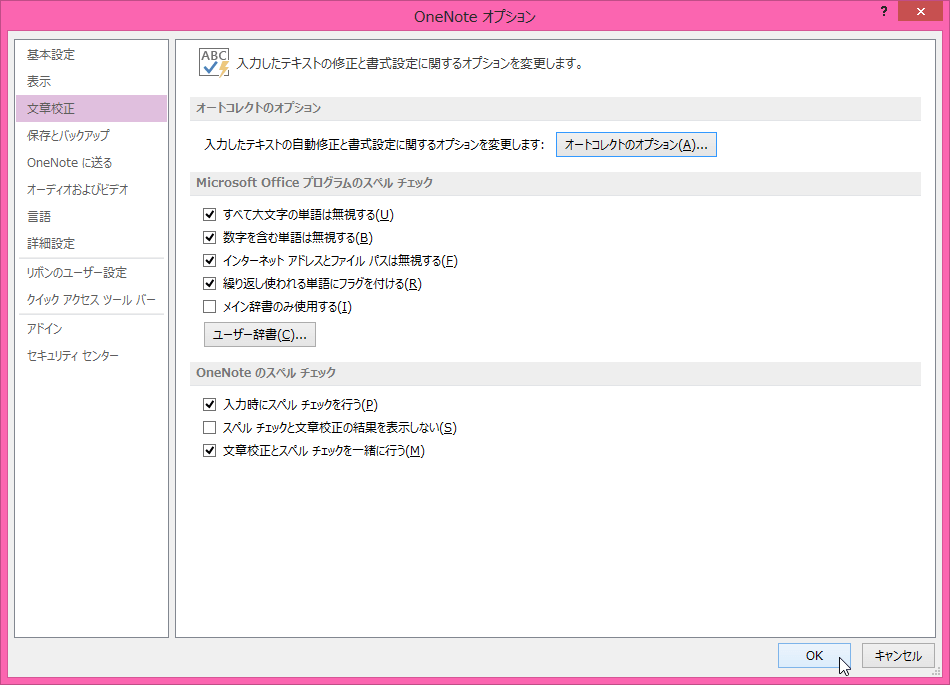Click the dialog title OneNote オプション
This screenshot has width=950, height=685.
click(x=475, y=16)
